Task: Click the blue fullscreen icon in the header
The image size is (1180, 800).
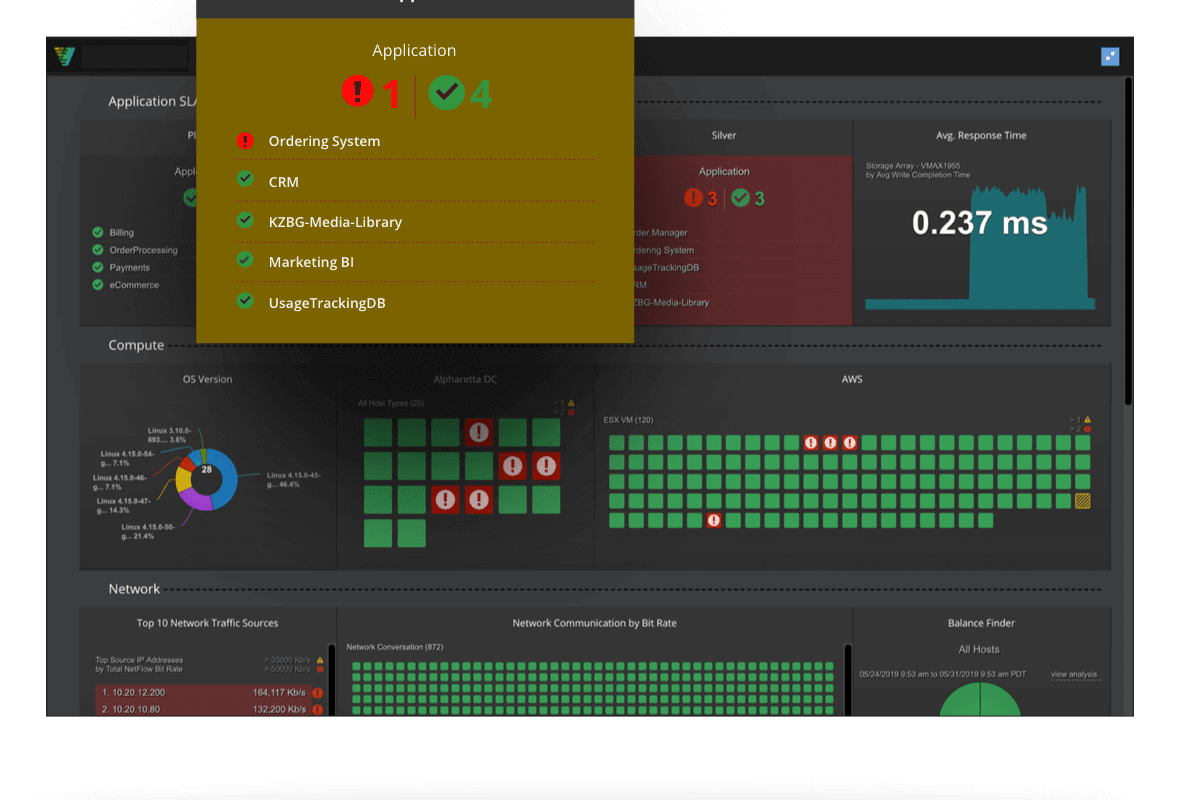Action: pos(1109,56)
